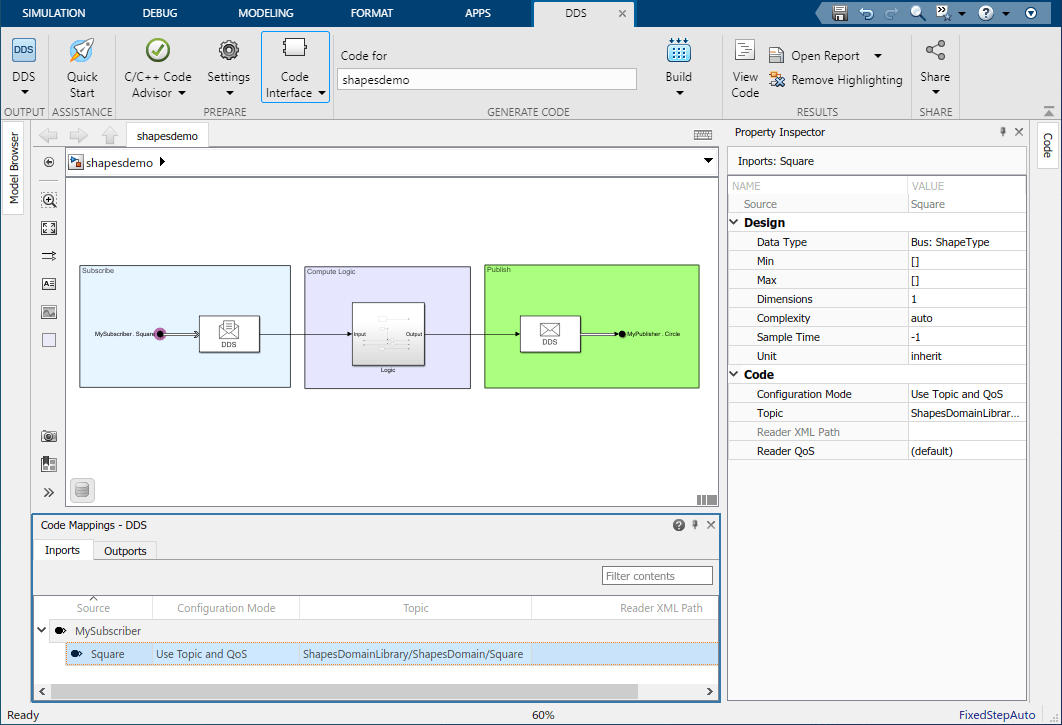Click the Code Mappings horizontal scrollbar
The width and height of the screenshot is (1062, 725).
(x=344, y=691)
